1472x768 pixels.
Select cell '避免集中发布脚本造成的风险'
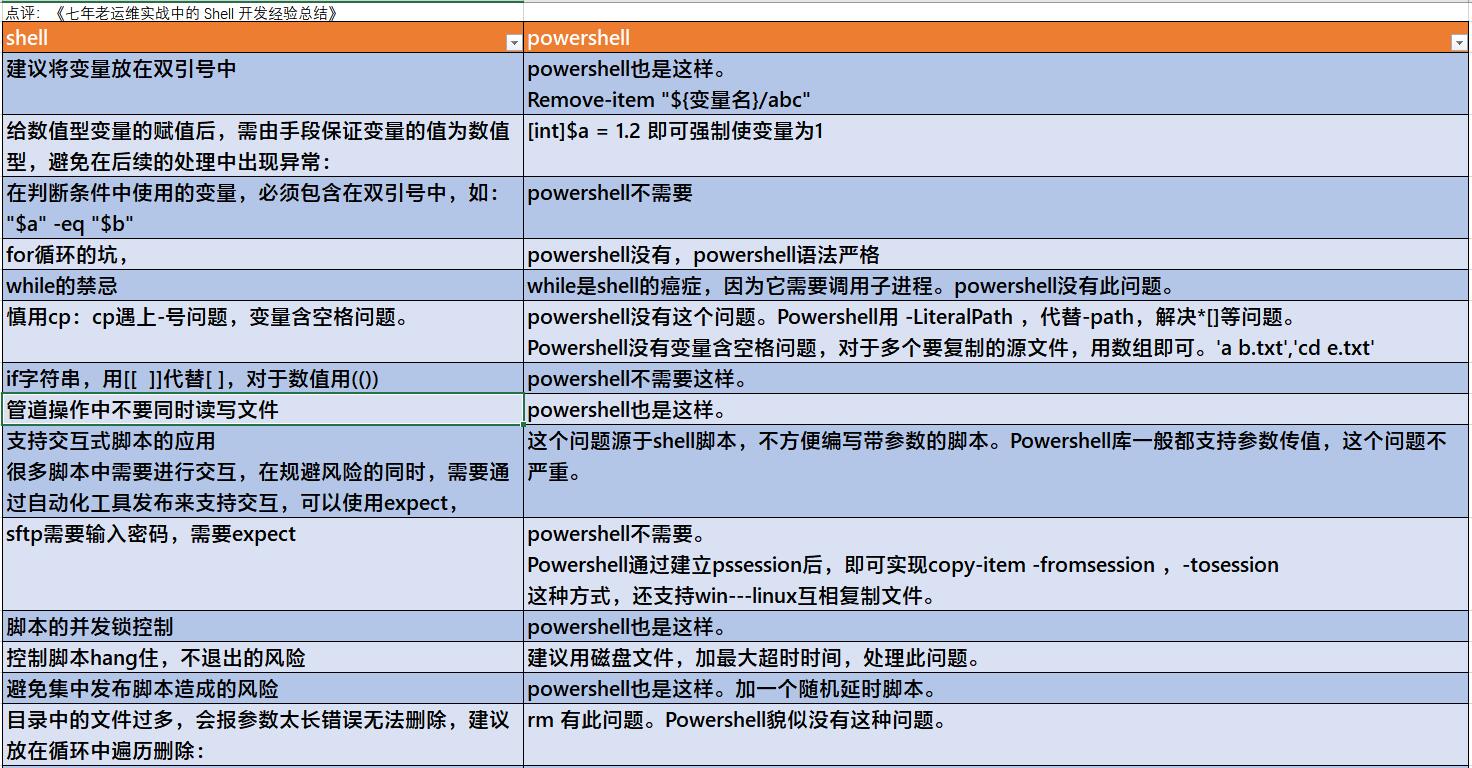tap(263, 689)
